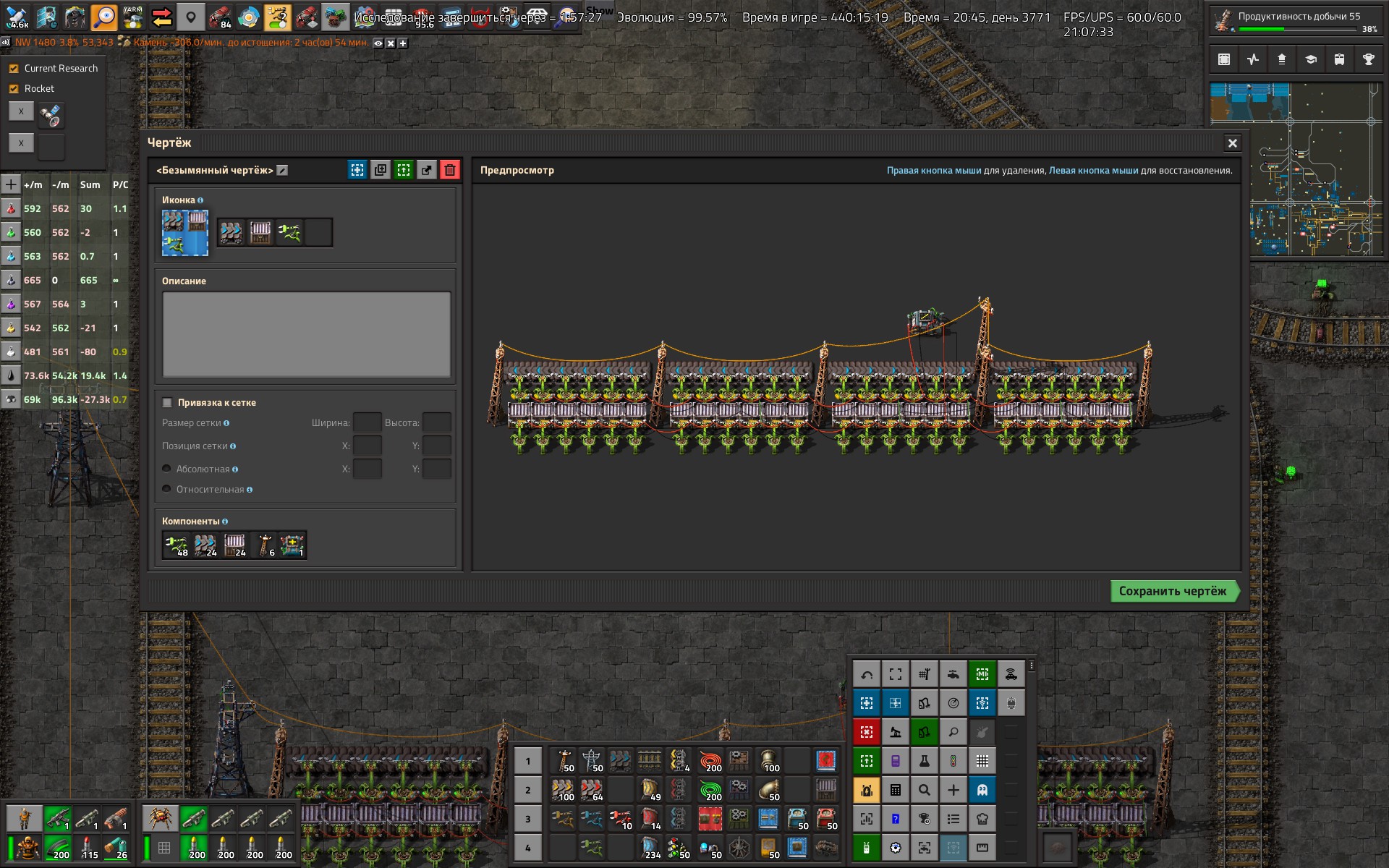Click the traffic light shortcut icon
This screenshot has height=868, width=1389.
click(x=953, y=761)
